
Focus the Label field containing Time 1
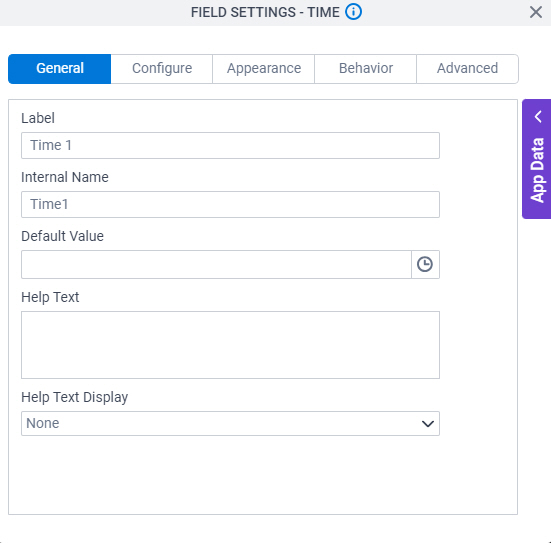pos(230,146)
